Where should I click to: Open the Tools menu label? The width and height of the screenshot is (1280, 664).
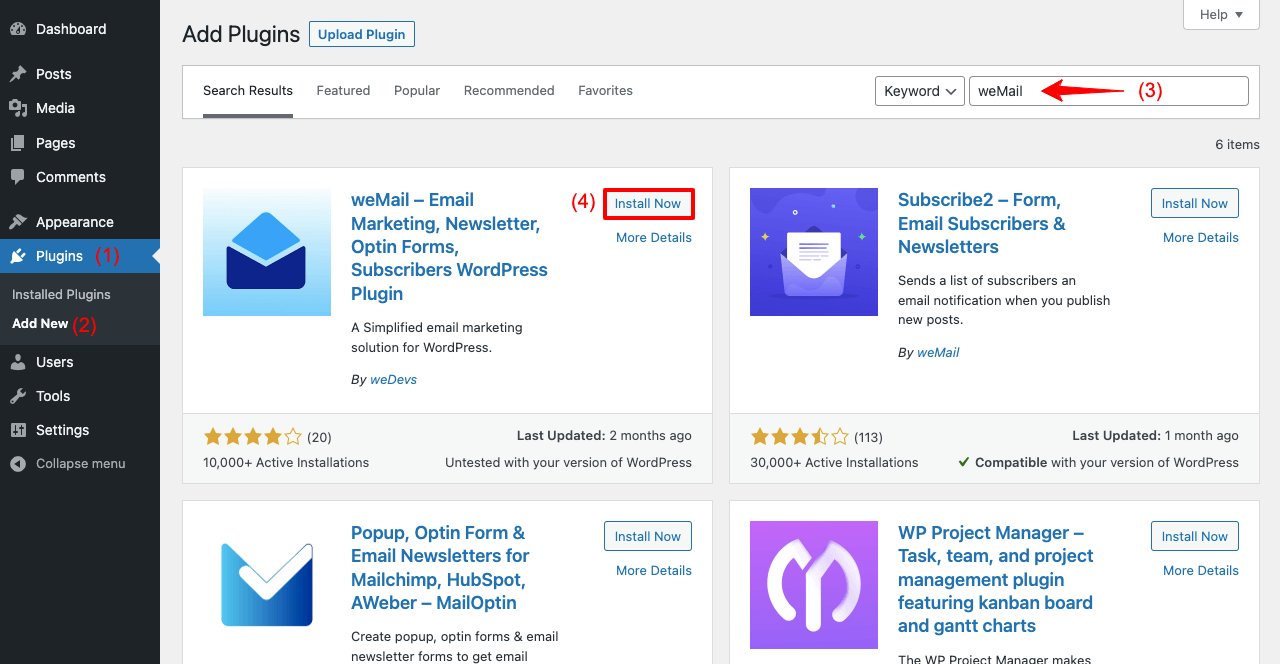click(x=53, y=396)
